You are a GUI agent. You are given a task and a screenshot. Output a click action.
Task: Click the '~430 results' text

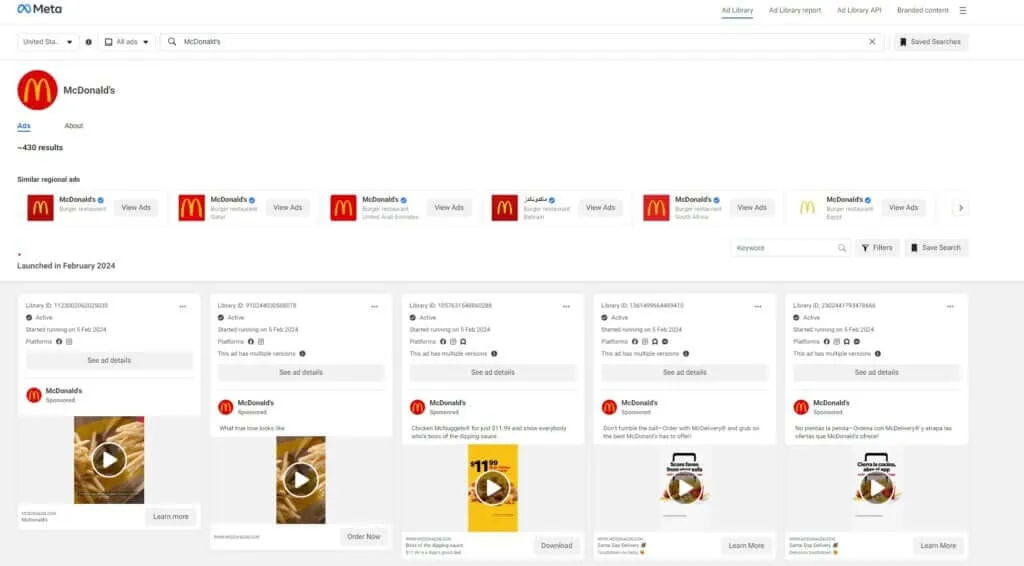tap(40, 148)
